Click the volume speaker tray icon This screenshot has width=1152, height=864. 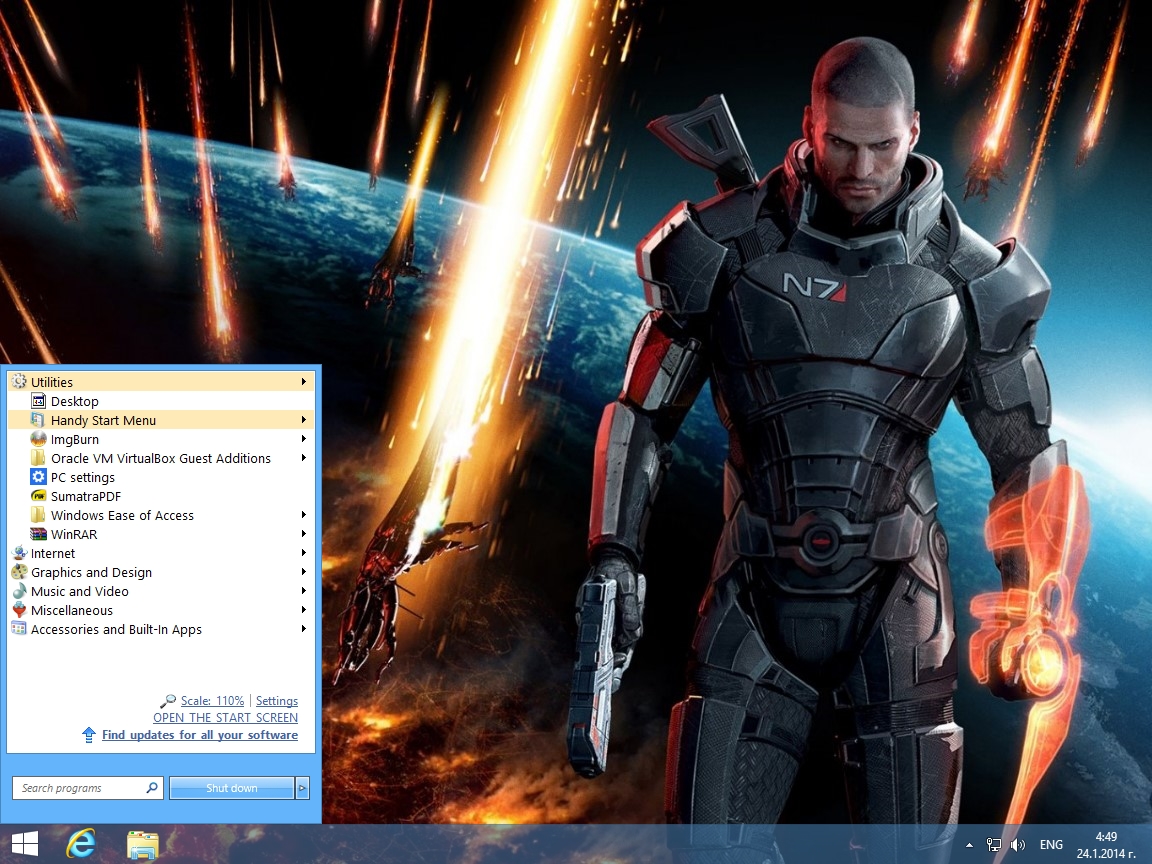coord(1018,845)
